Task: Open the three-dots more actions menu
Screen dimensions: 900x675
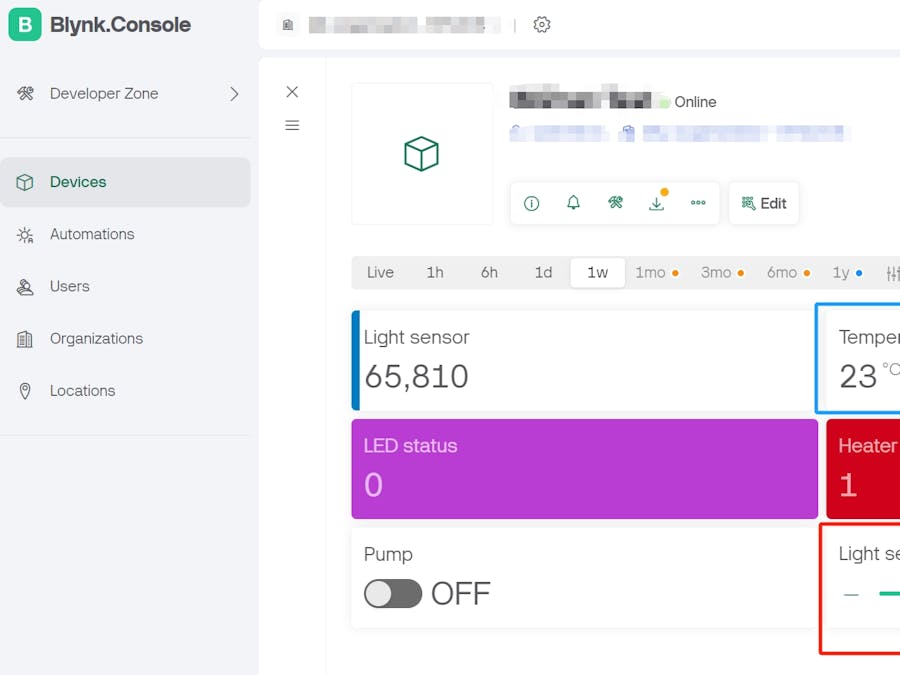Action: [698, 203]
